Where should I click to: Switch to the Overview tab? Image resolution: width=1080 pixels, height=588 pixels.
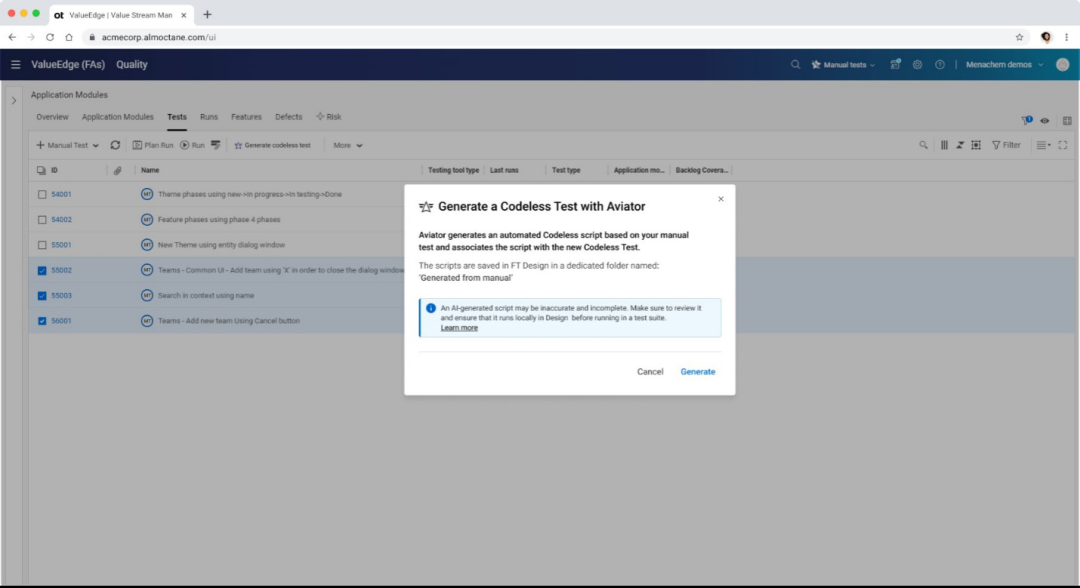(x=52, y=117)
